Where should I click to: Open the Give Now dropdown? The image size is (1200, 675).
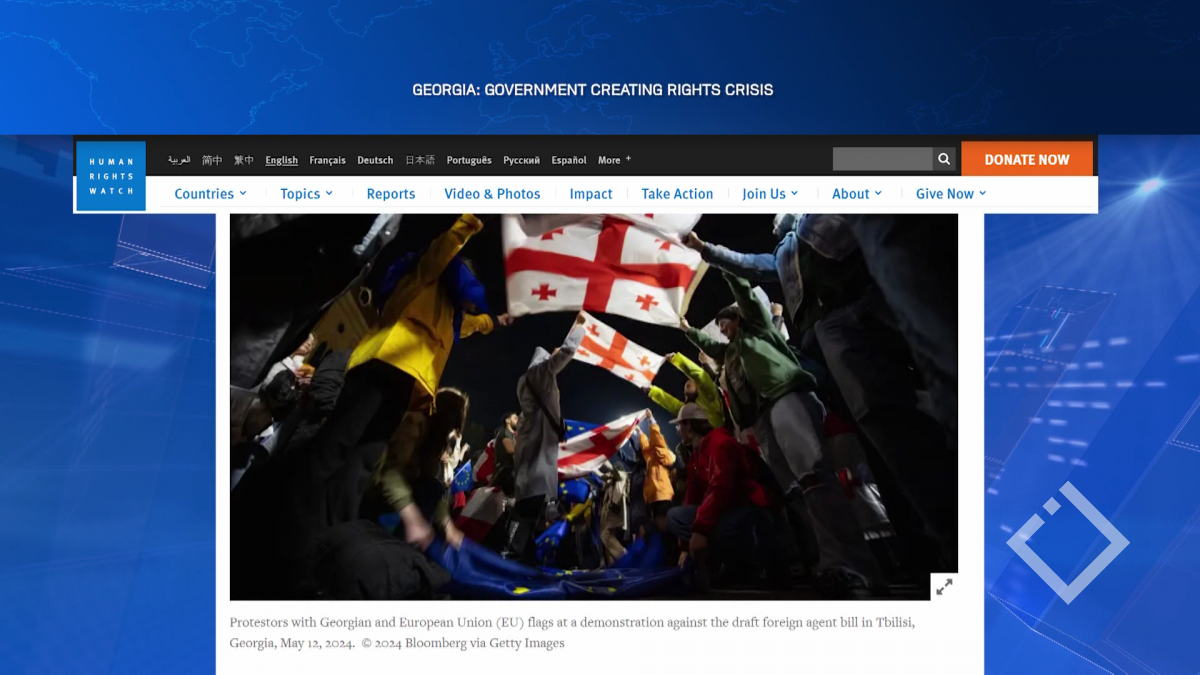951,194
